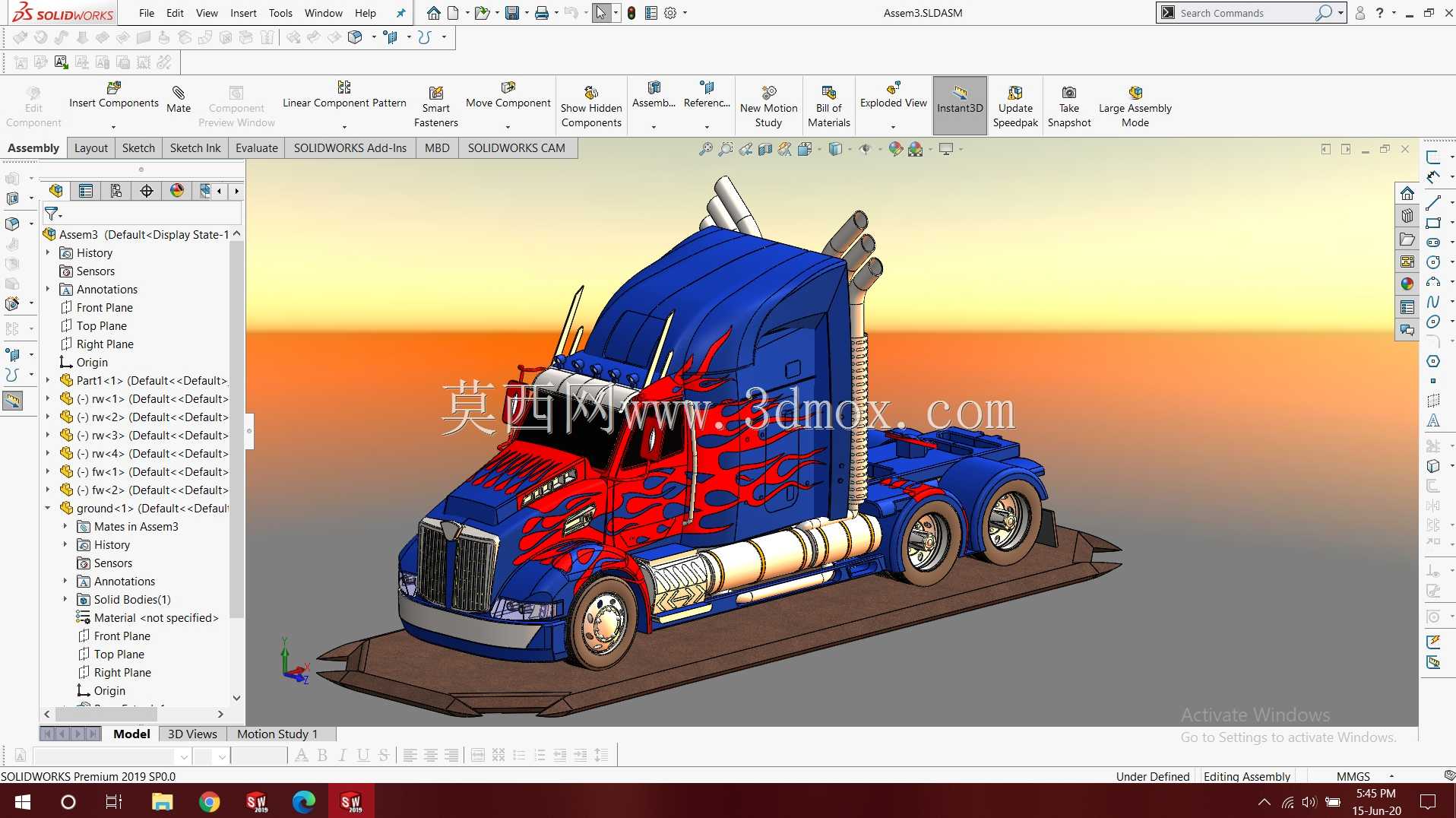
Task: Open Reference Geometry tool
Action: coord(707,94)
